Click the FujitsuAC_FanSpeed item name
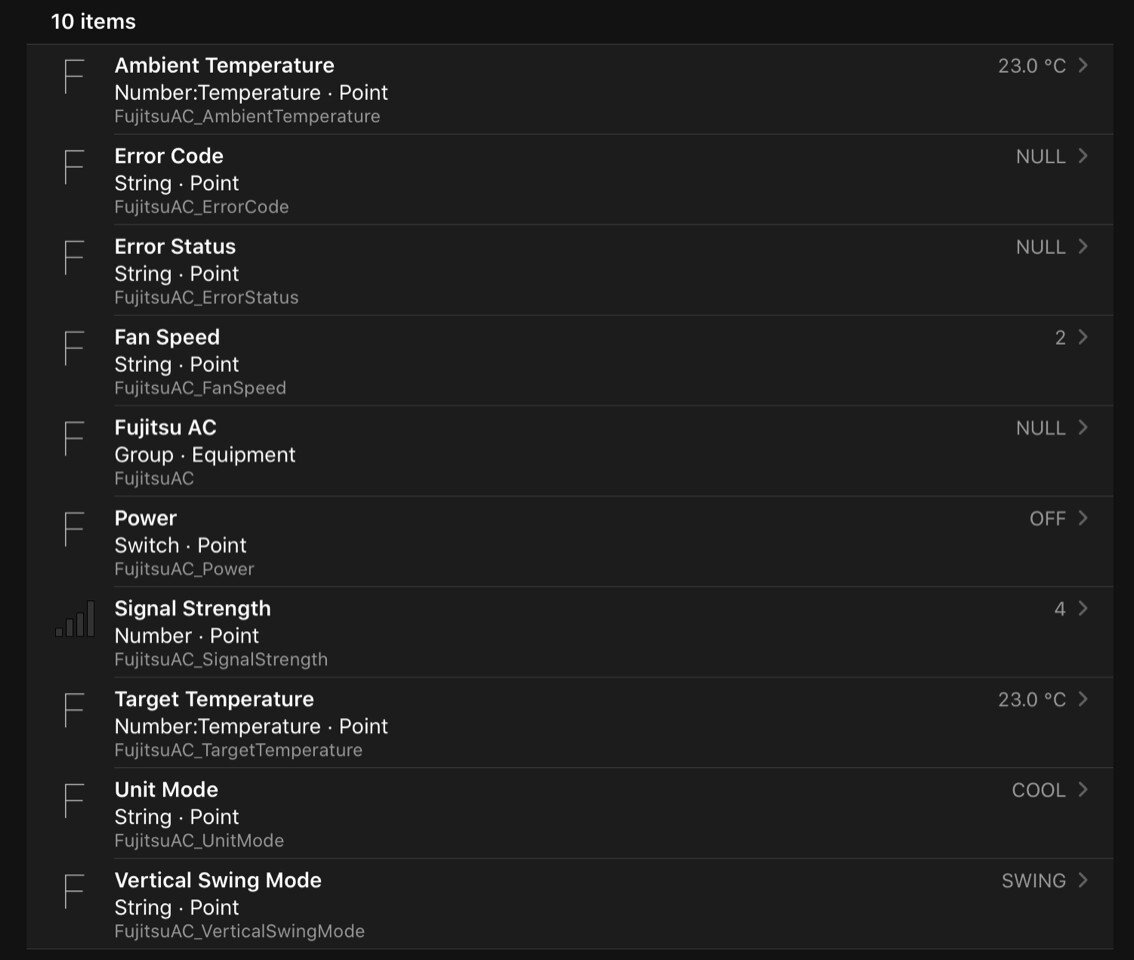The width and height of the screenshot is (1134, 960). 200,388
